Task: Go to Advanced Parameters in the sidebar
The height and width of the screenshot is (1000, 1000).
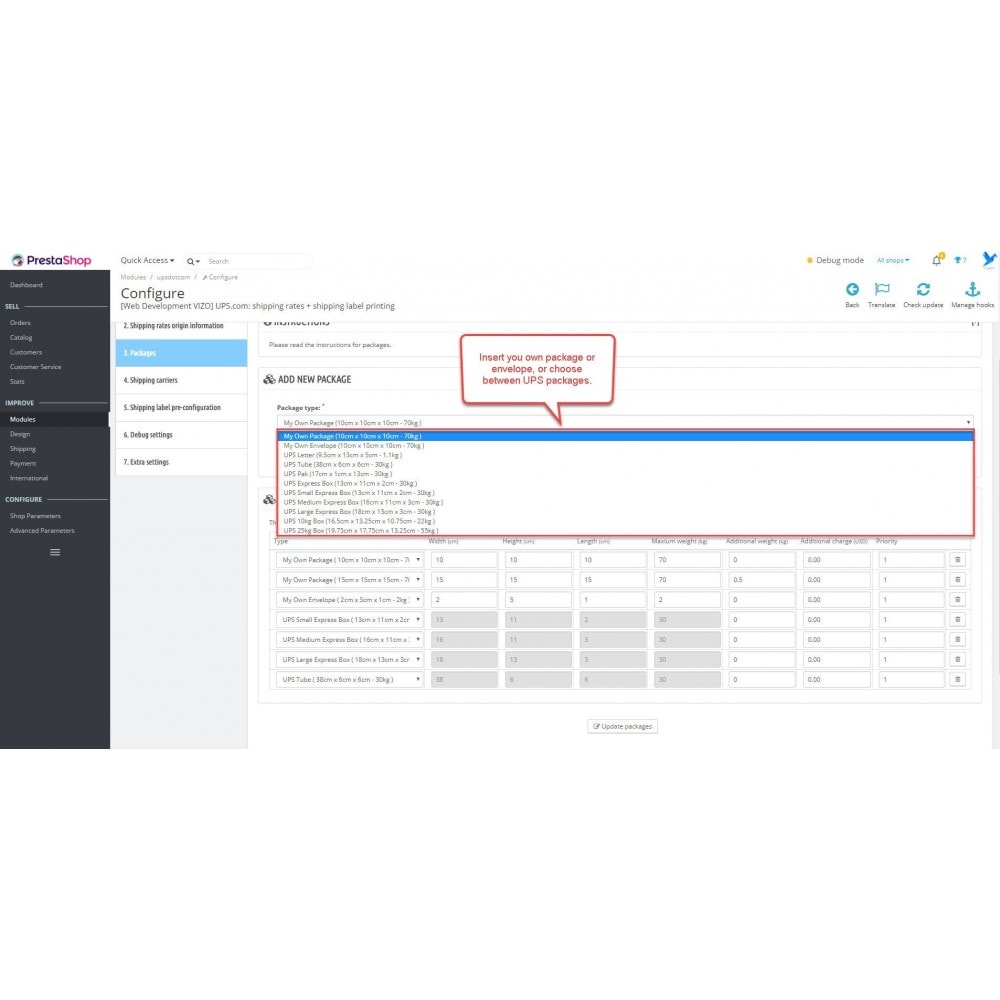Action: 42,531
